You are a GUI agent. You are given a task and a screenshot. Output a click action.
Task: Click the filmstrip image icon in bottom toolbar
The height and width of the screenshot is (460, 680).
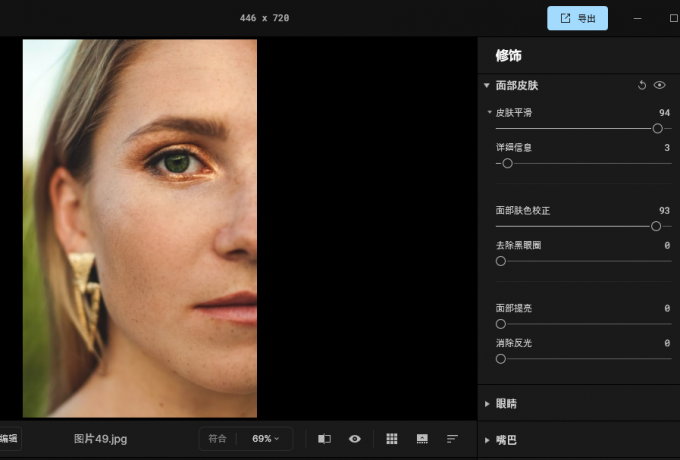(x=422, y=439)
